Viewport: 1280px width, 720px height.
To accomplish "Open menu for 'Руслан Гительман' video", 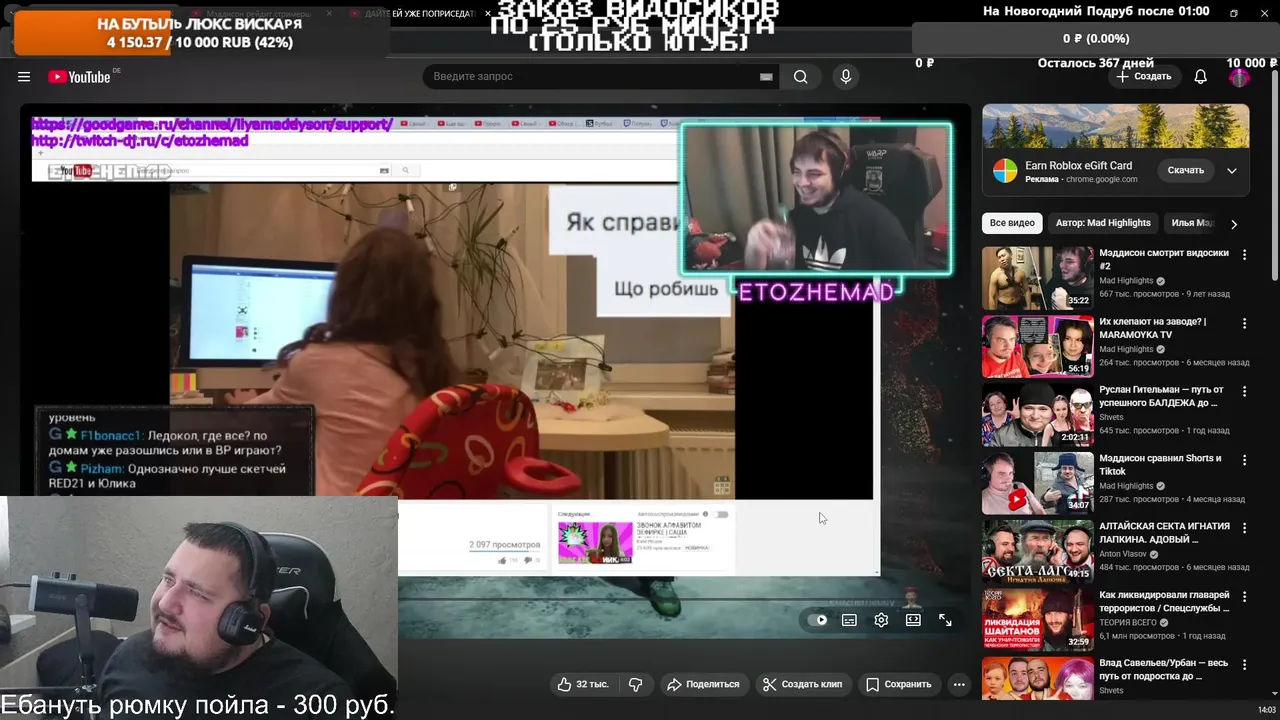I will [1245, 391].
